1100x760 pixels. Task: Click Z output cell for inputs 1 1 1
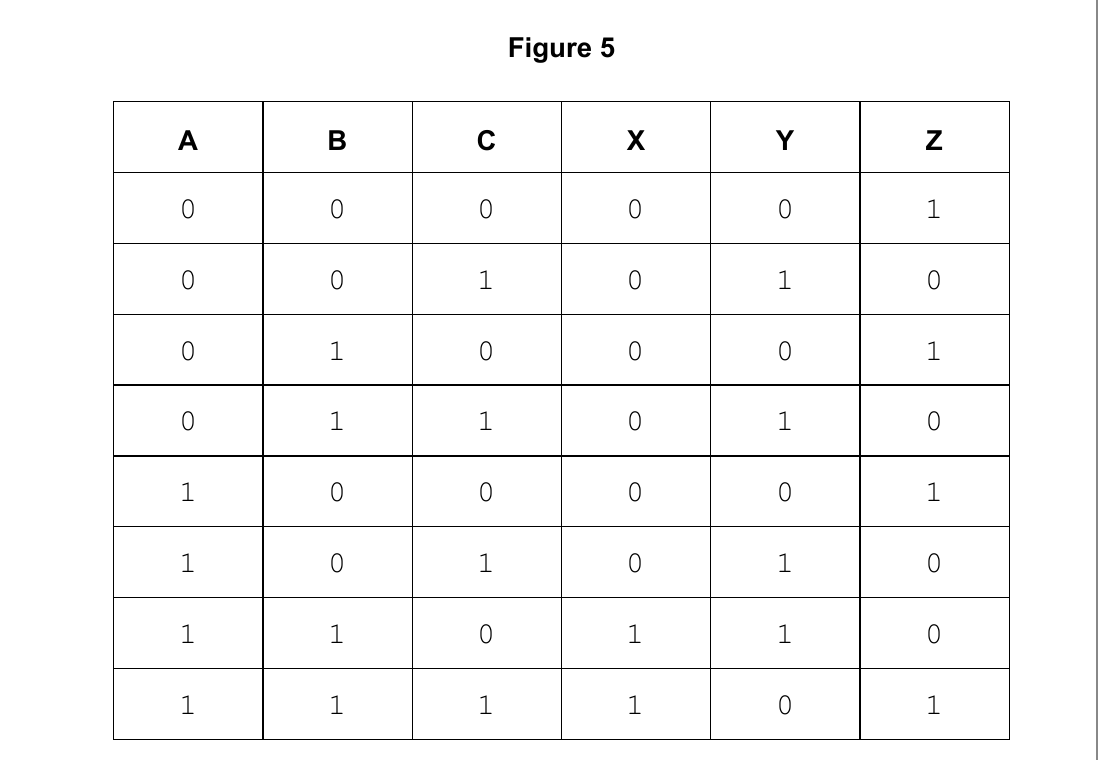[934, 705]
